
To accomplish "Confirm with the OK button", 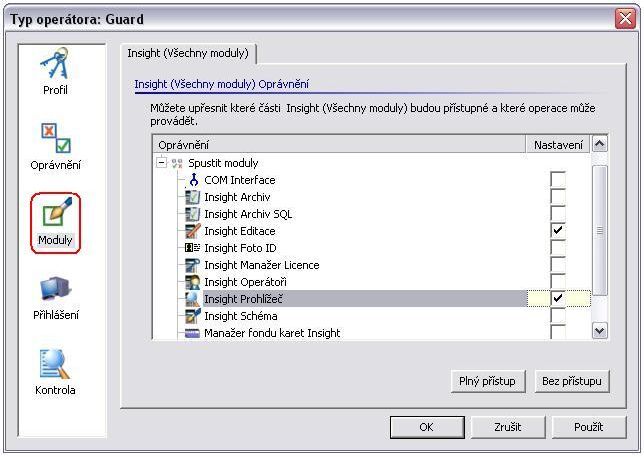I will pos(426,427).
